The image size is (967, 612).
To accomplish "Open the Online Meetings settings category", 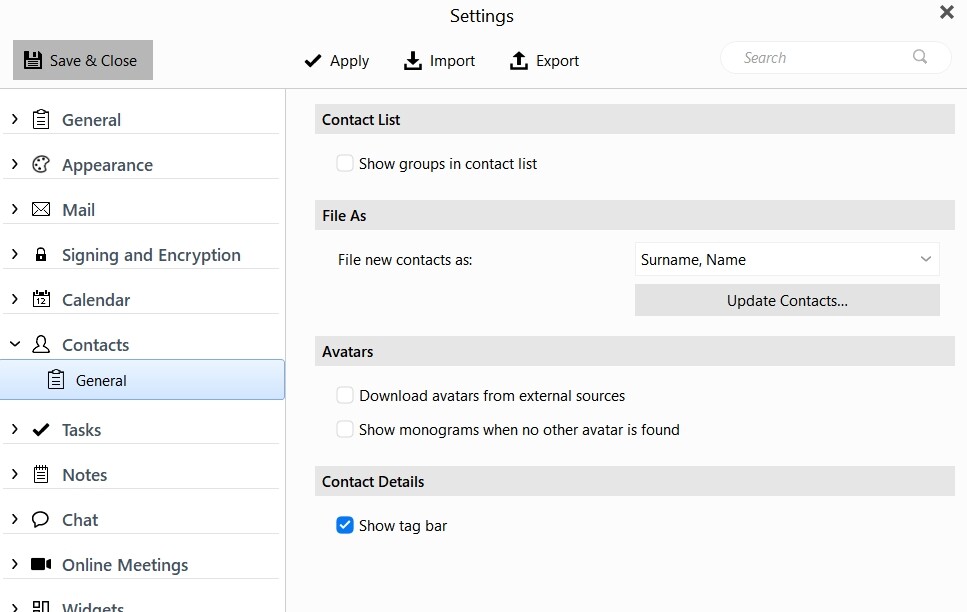I will pos(125,565).
